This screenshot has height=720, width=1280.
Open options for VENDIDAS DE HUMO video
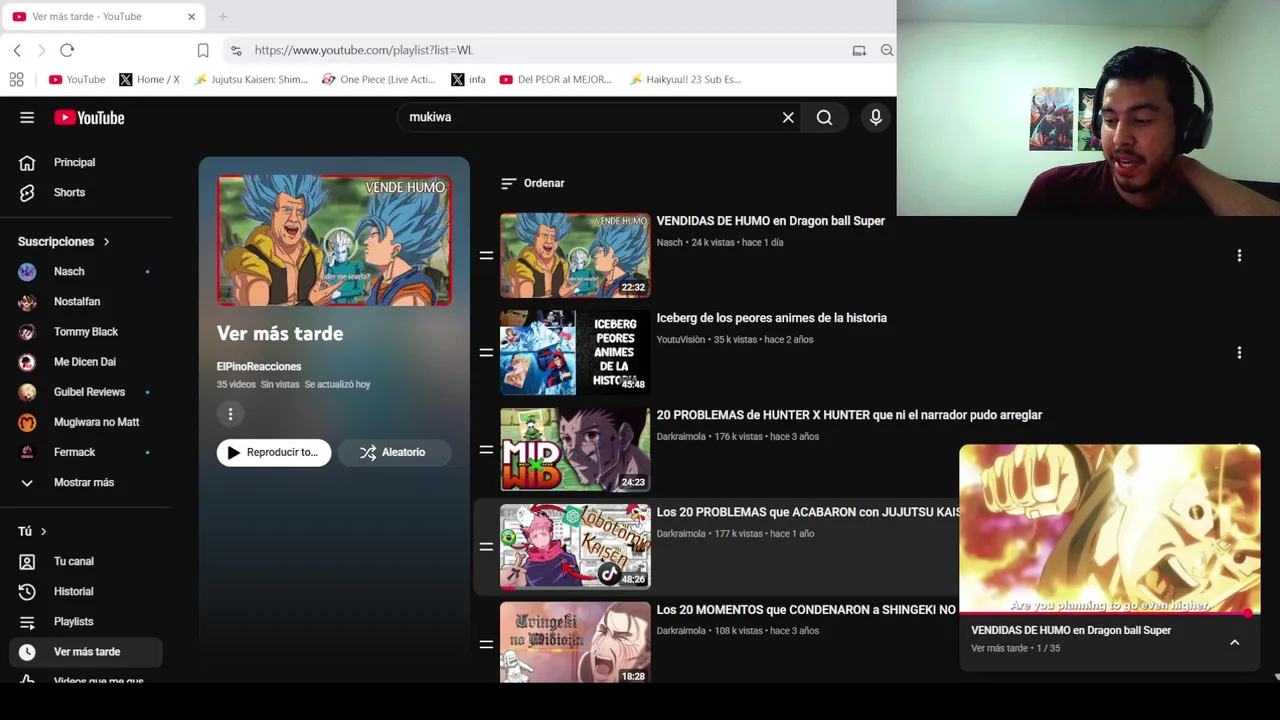(1239, 256)
